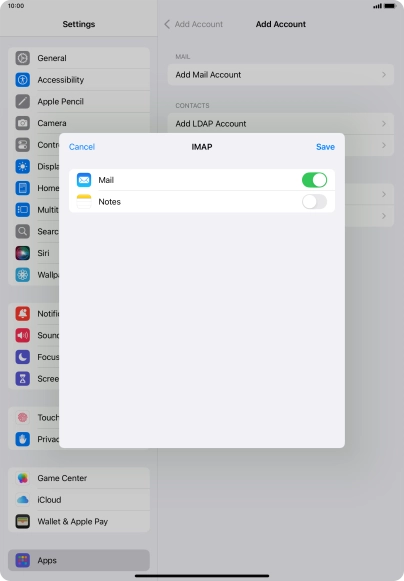The height and width of the screenshot is (581, 404).
Task: Open Wallet & Apple Pay icon
Action: pyautogui.click(x=23, y=521)
